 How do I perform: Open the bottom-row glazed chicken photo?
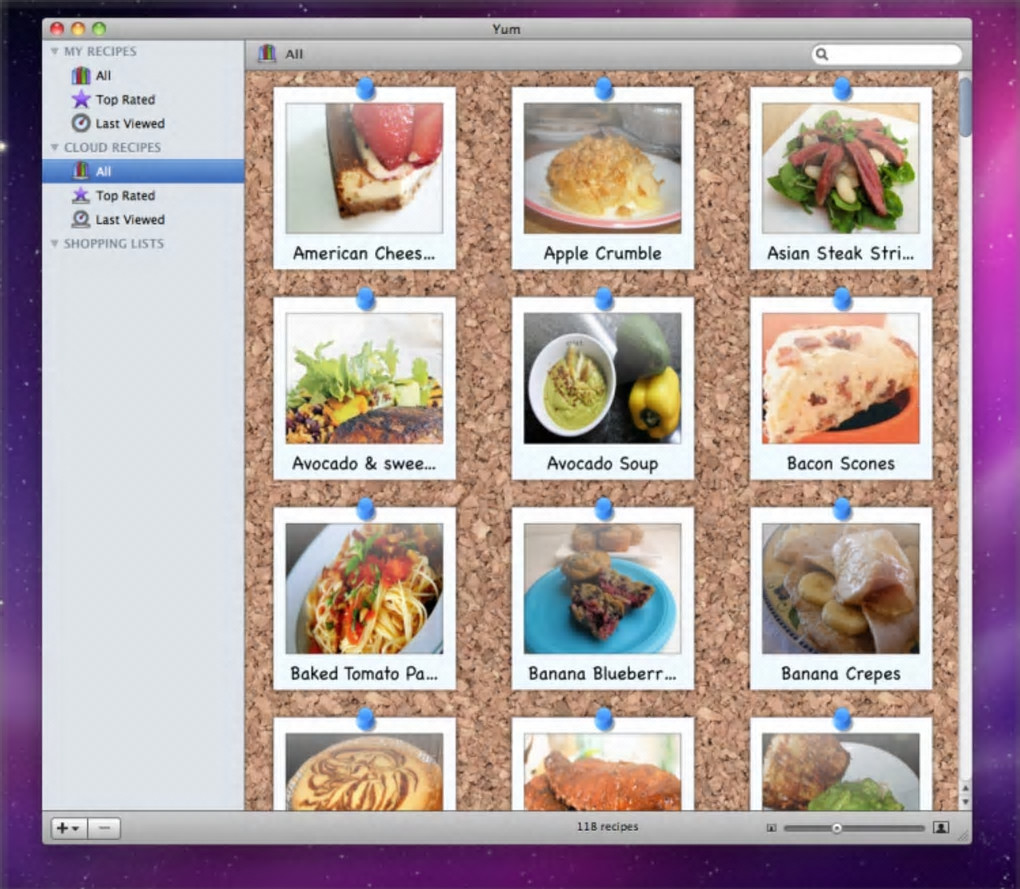point(602,771)
